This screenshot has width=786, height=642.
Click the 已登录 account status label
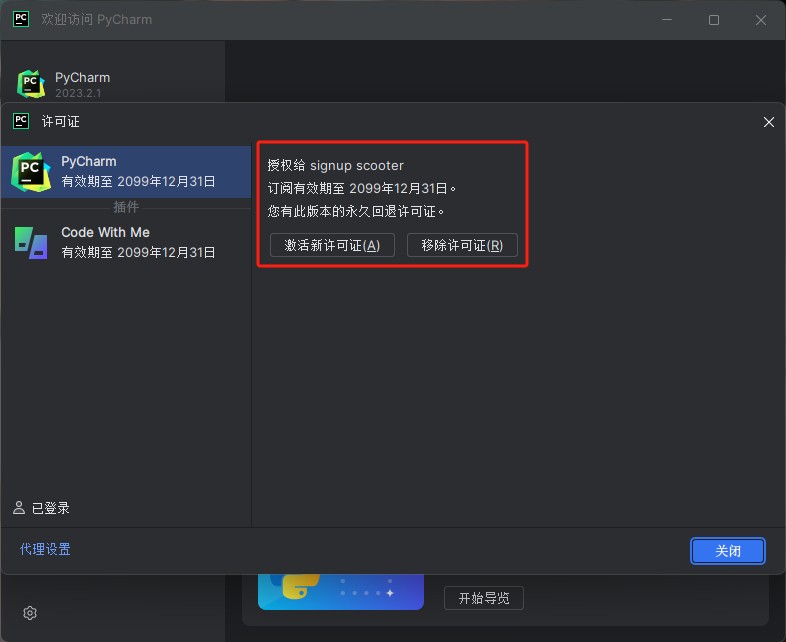(51, 508)
